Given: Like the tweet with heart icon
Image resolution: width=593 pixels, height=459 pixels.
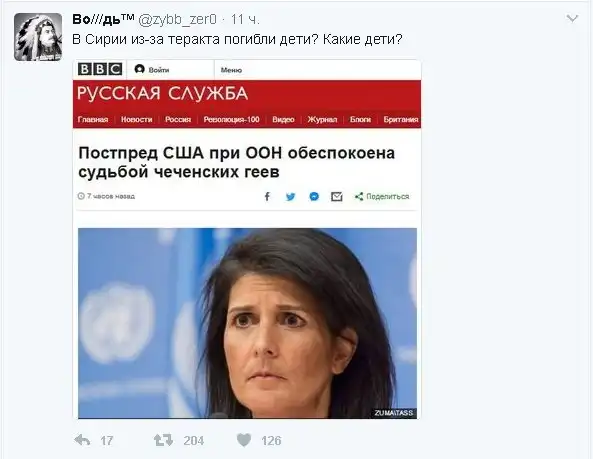Looking at the screenshot, I should tap(244, 440).
